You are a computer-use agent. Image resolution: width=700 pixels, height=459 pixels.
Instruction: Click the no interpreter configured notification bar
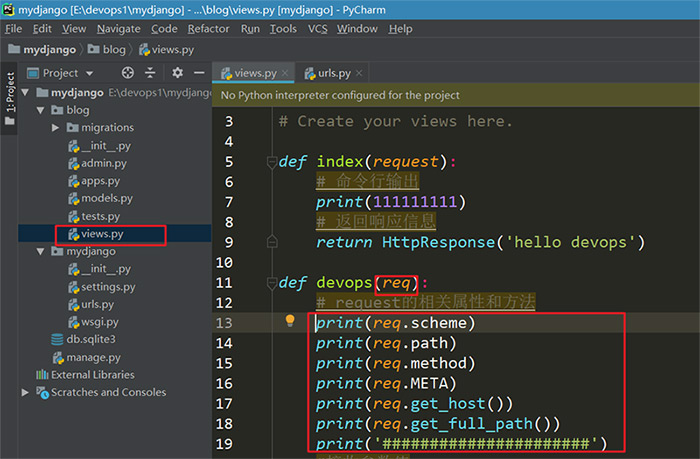[x=340, y=96]
